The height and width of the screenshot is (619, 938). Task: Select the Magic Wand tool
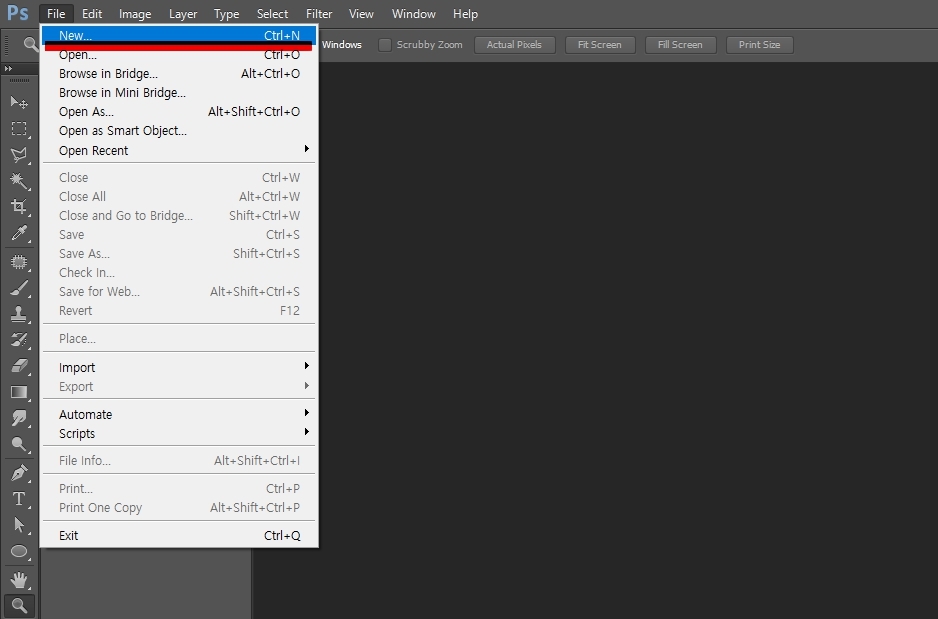tap(19, 181)
